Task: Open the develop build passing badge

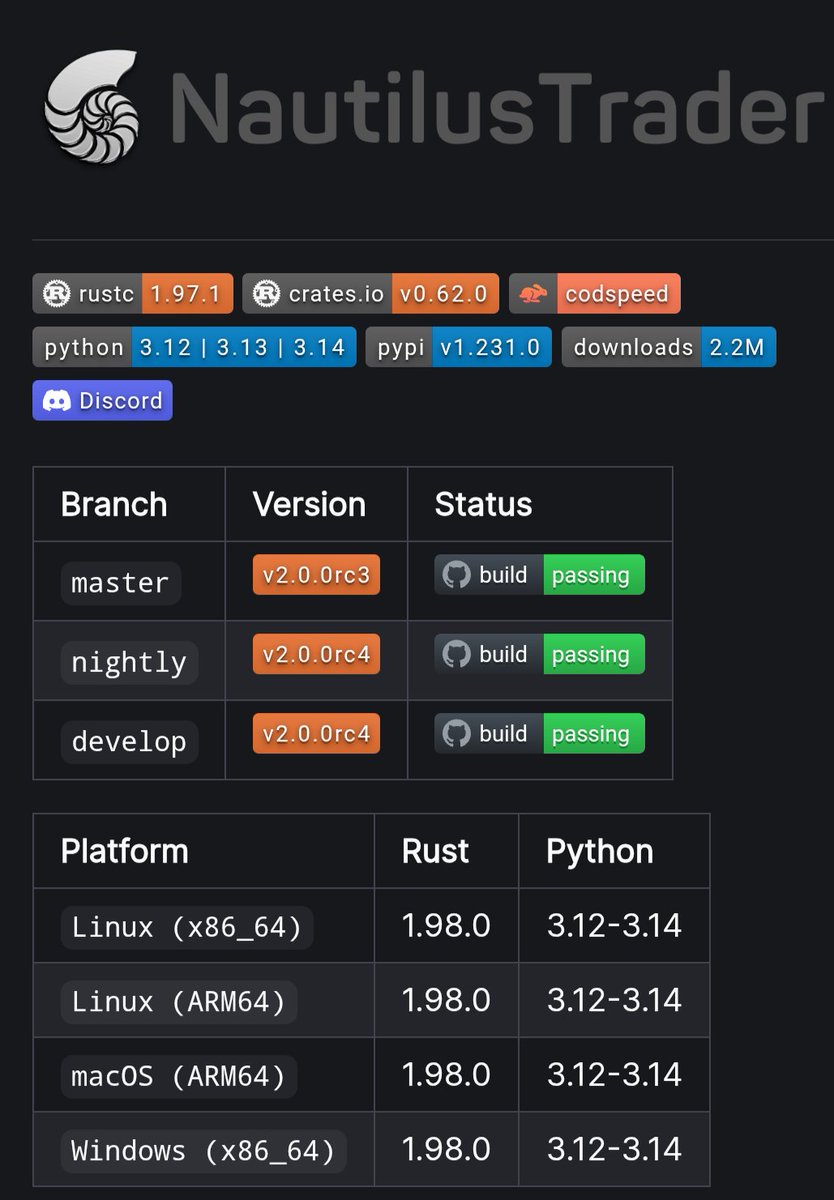Action: 540,733
